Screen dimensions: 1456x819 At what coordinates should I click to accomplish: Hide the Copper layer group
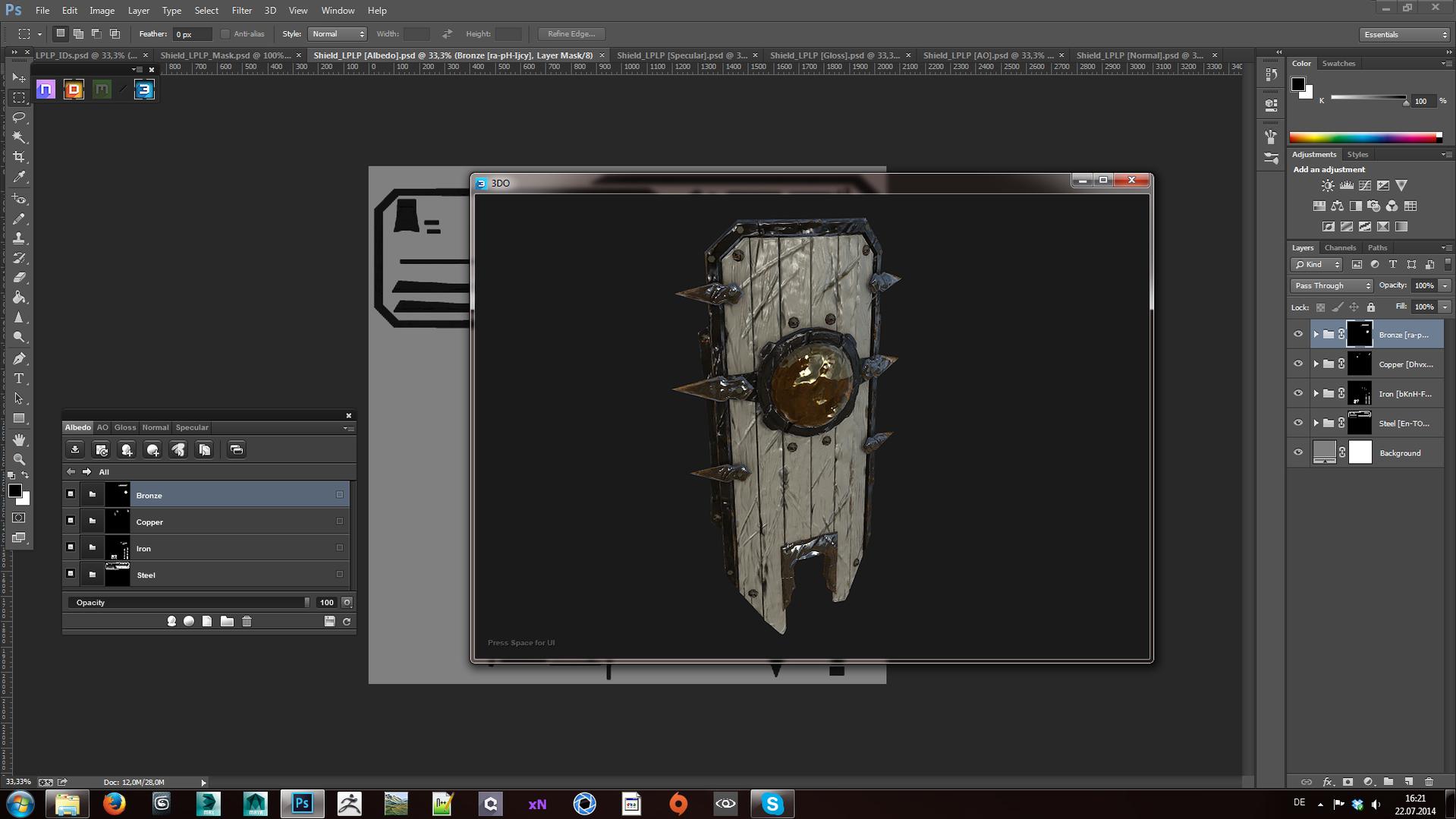pyautogui.click(x=1298, y=364)
